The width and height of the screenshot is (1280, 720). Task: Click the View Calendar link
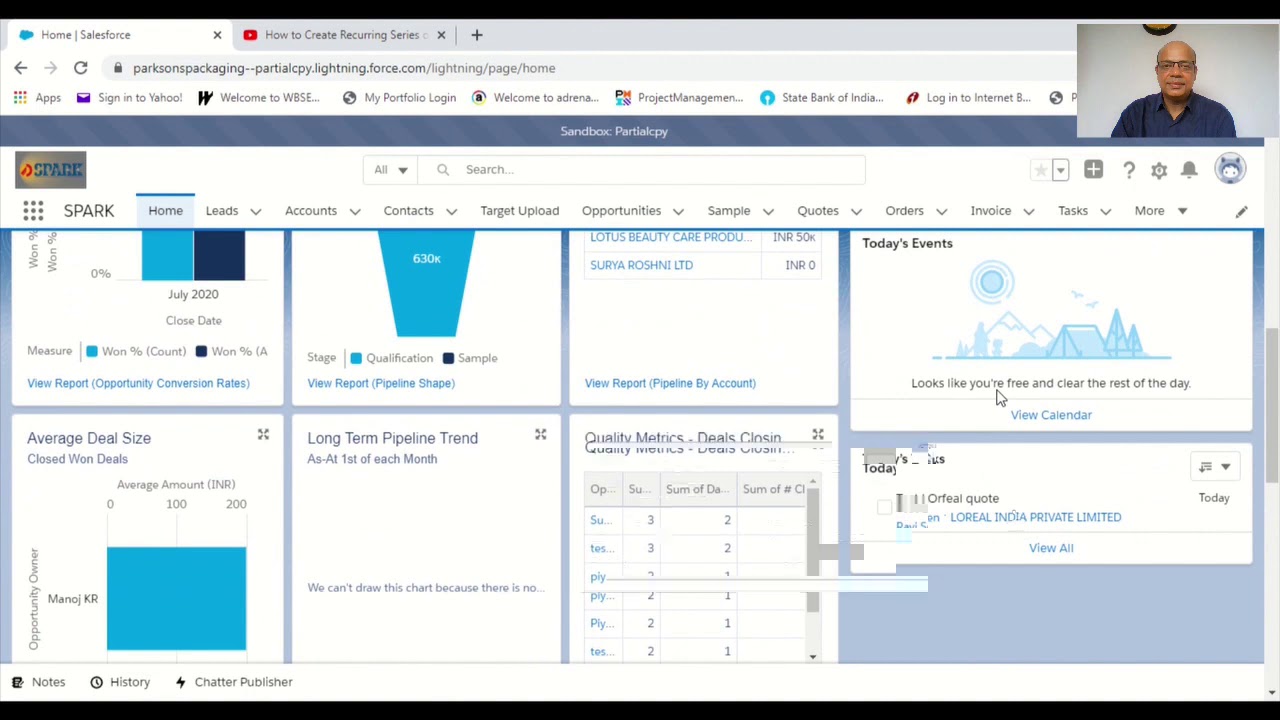(1051, 415)
